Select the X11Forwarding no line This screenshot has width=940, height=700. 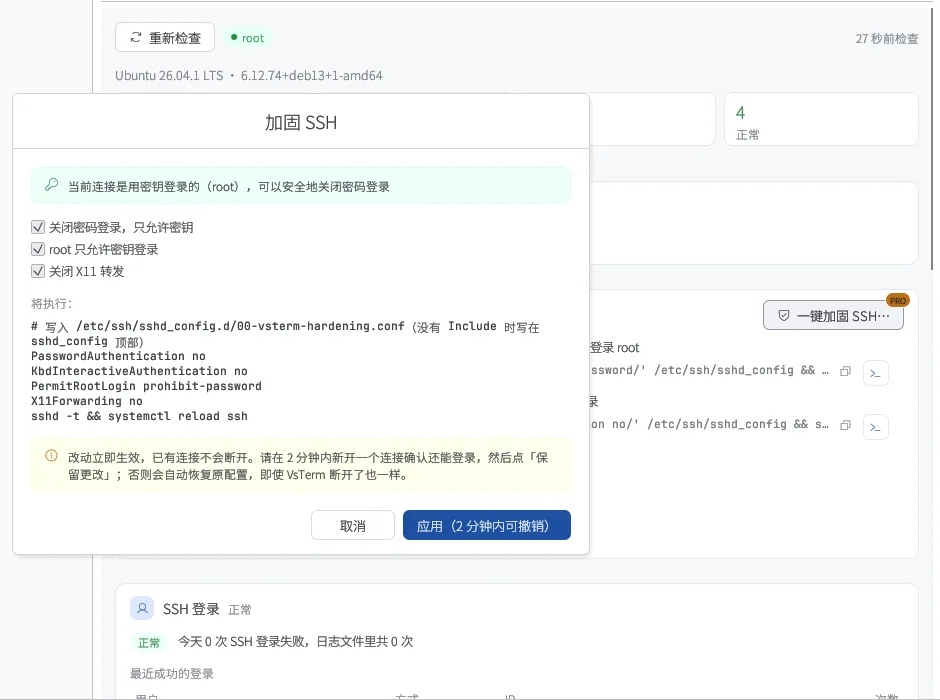87,401
